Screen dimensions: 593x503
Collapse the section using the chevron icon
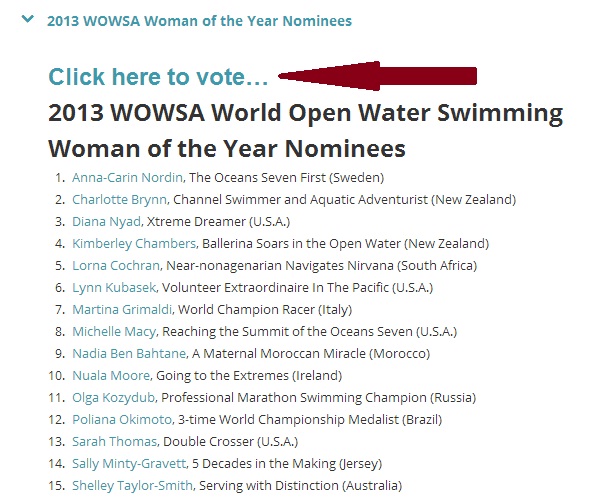click(28, 19)
